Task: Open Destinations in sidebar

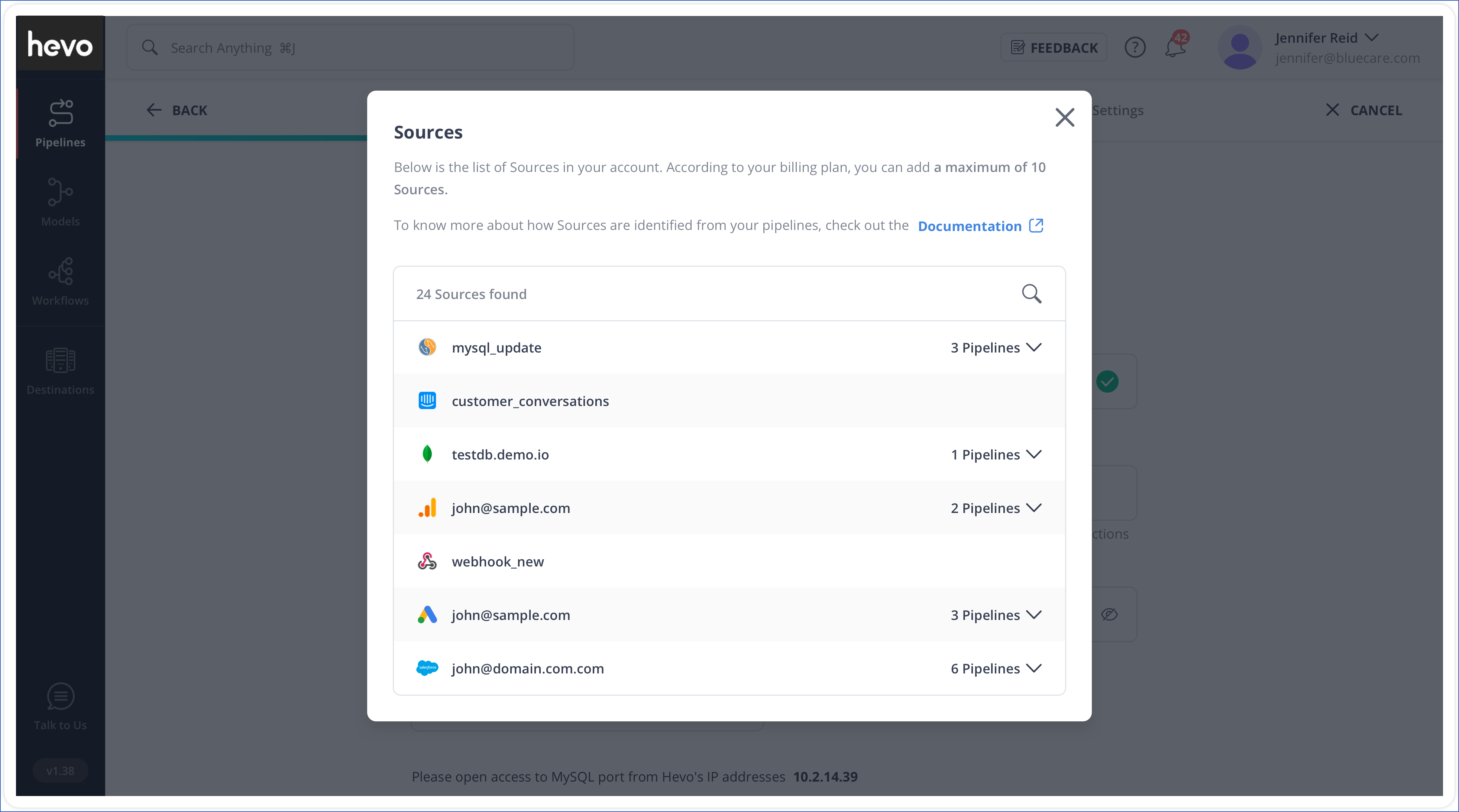Action: (60, 371)
